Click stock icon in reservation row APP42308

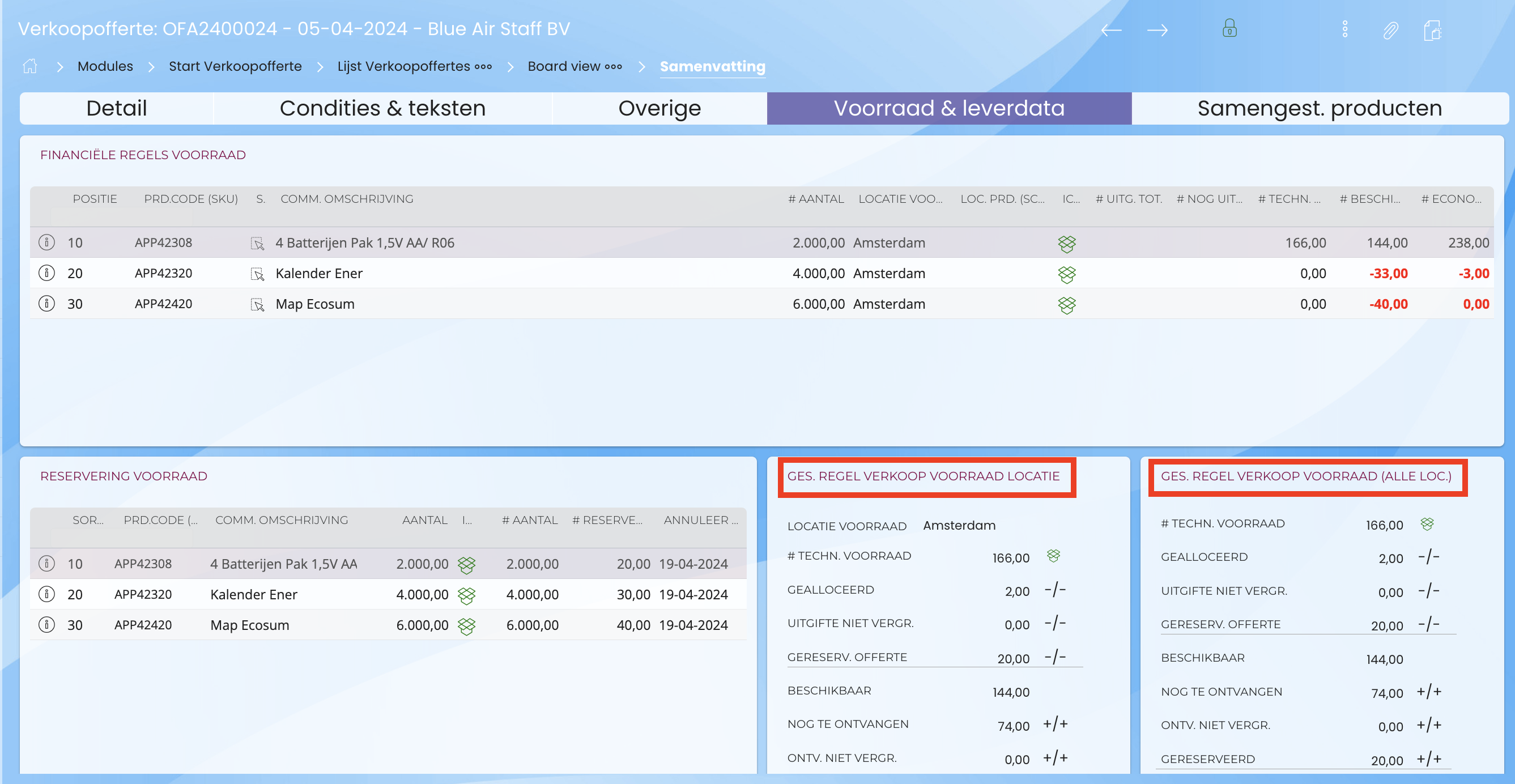466,565
